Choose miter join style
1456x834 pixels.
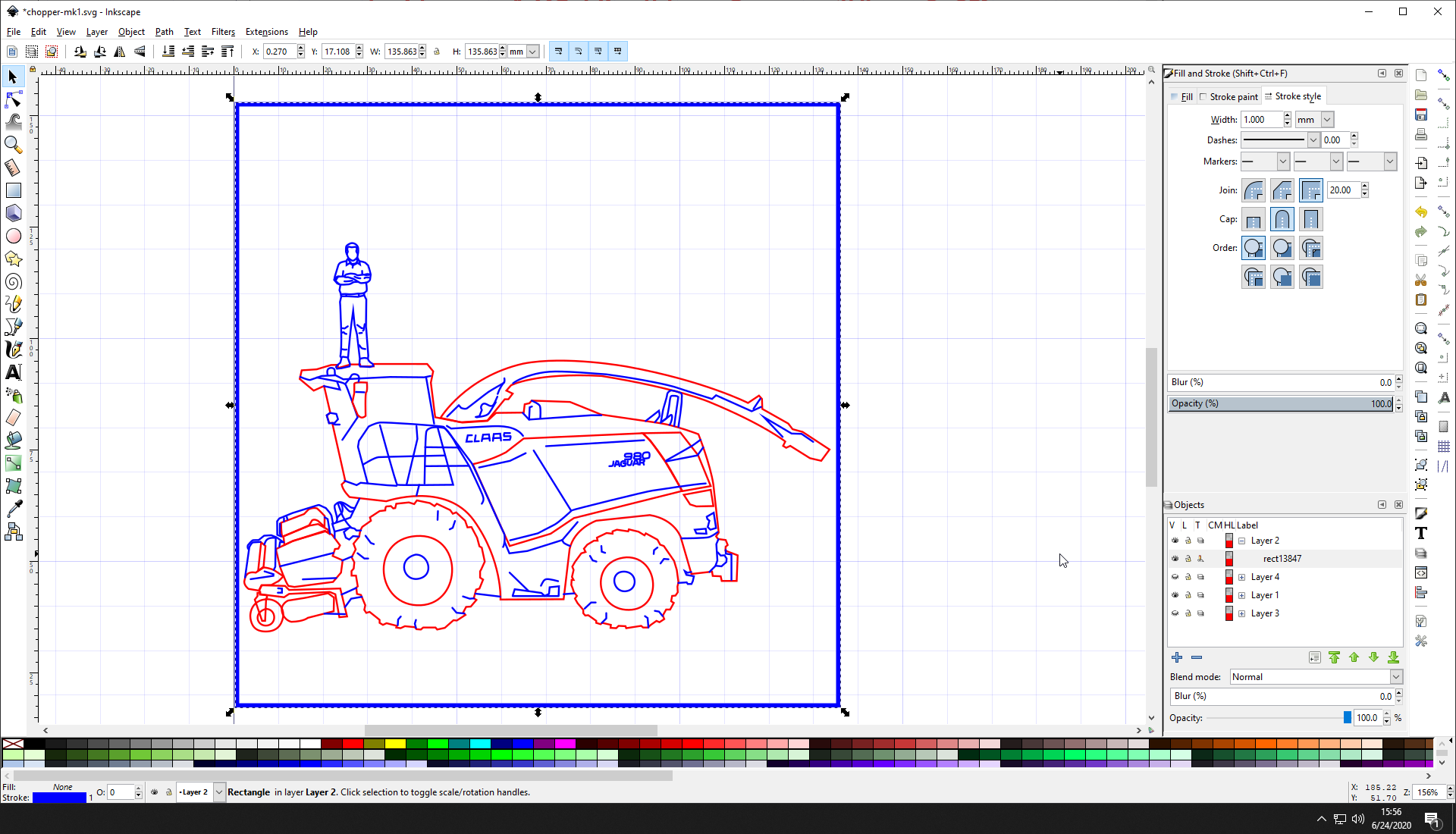(x=1311, y=190)
